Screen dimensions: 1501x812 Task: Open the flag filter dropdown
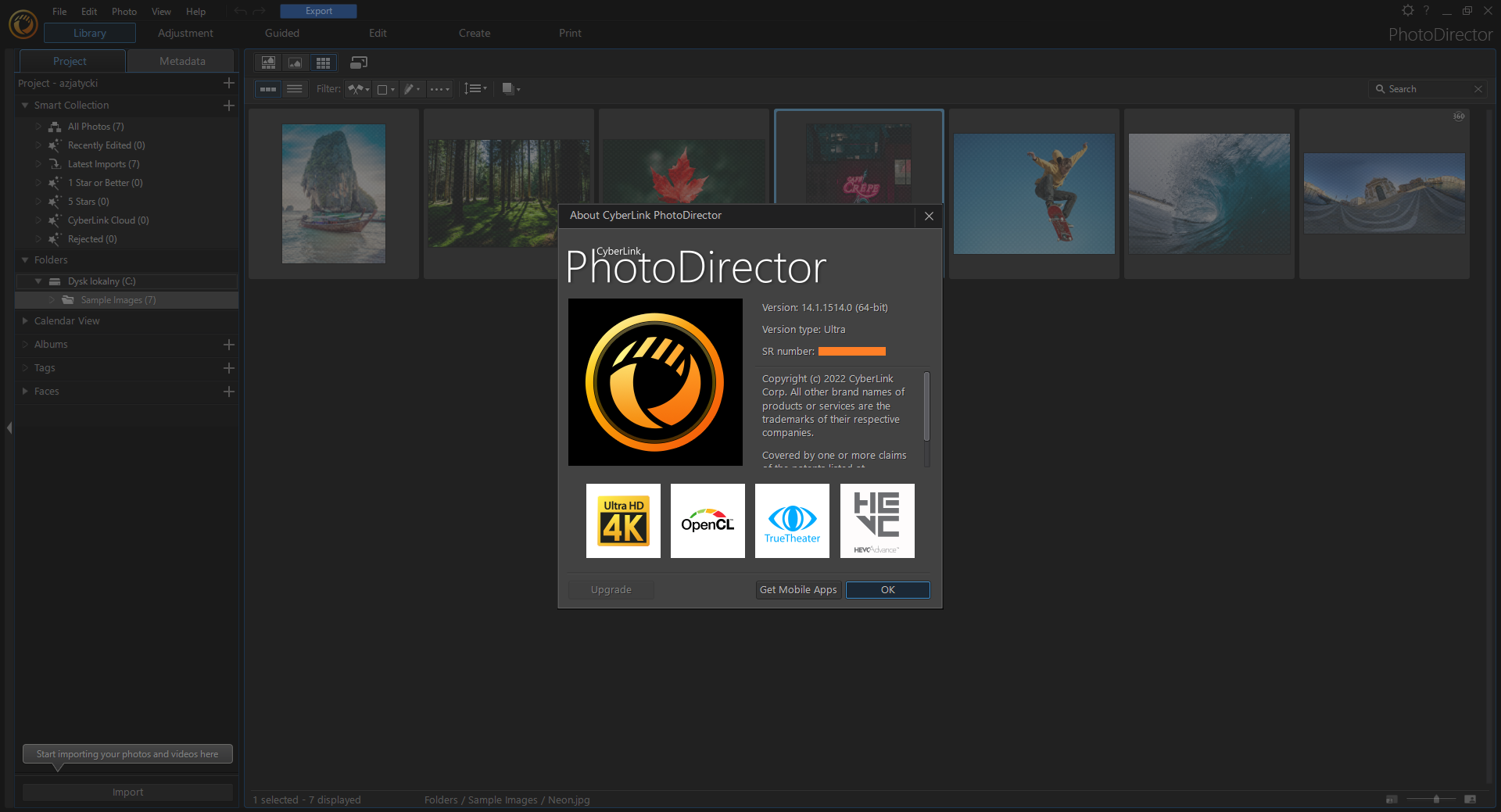(359, 89)
